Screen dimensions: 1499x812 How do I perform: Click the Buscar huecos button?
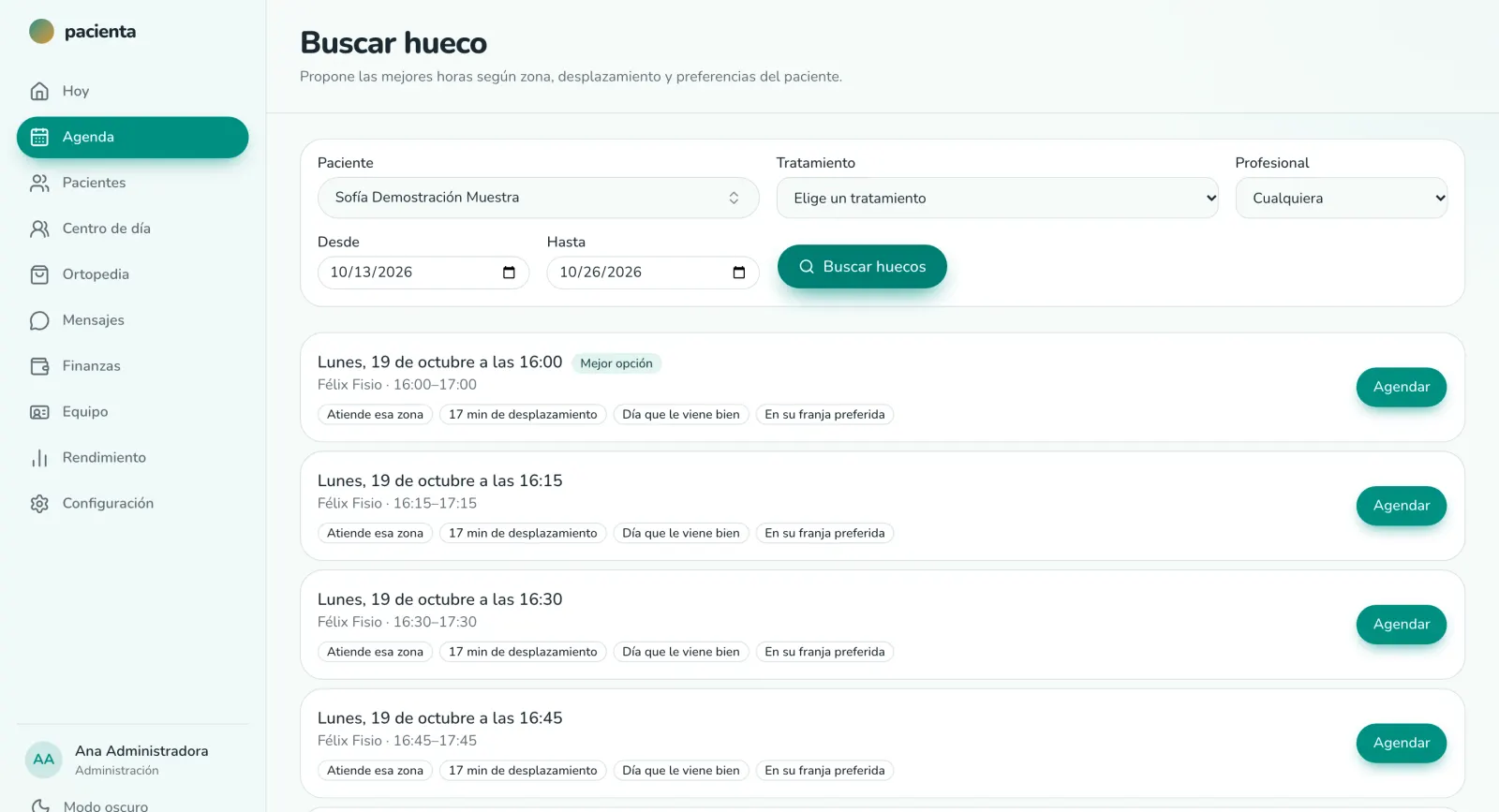pyautogui.click(x=862, y=267)
